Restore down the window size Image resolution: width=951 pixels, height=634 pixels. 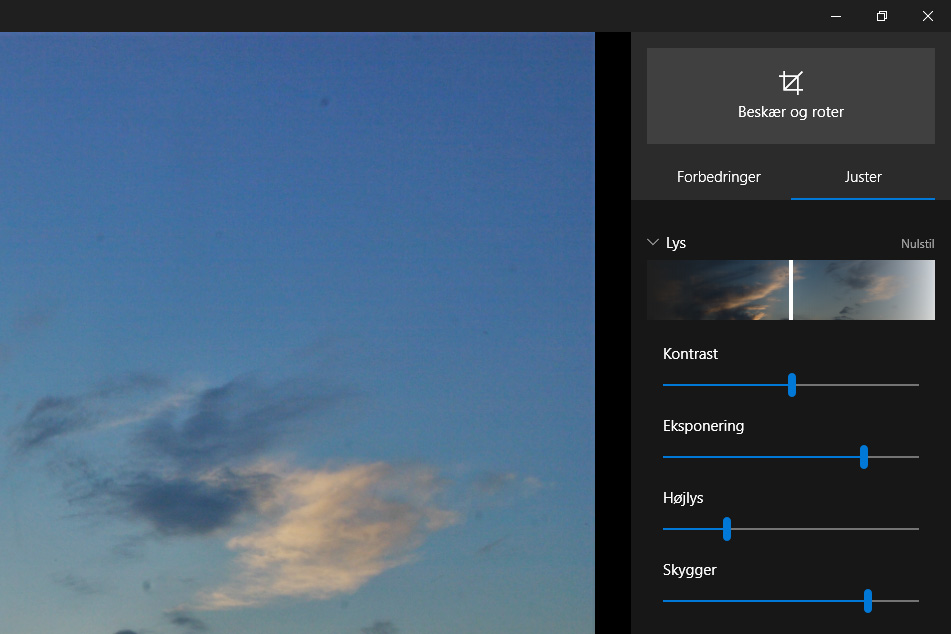881,16
